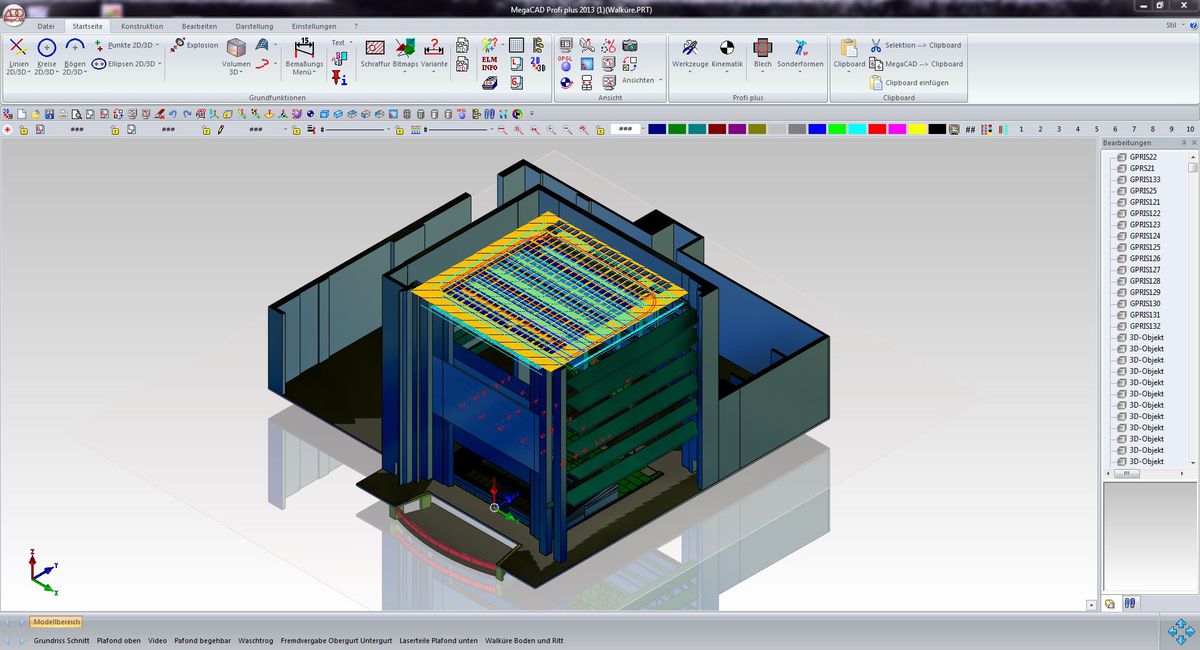Open the Darstellung ribbon tab

tap(255, 26)
